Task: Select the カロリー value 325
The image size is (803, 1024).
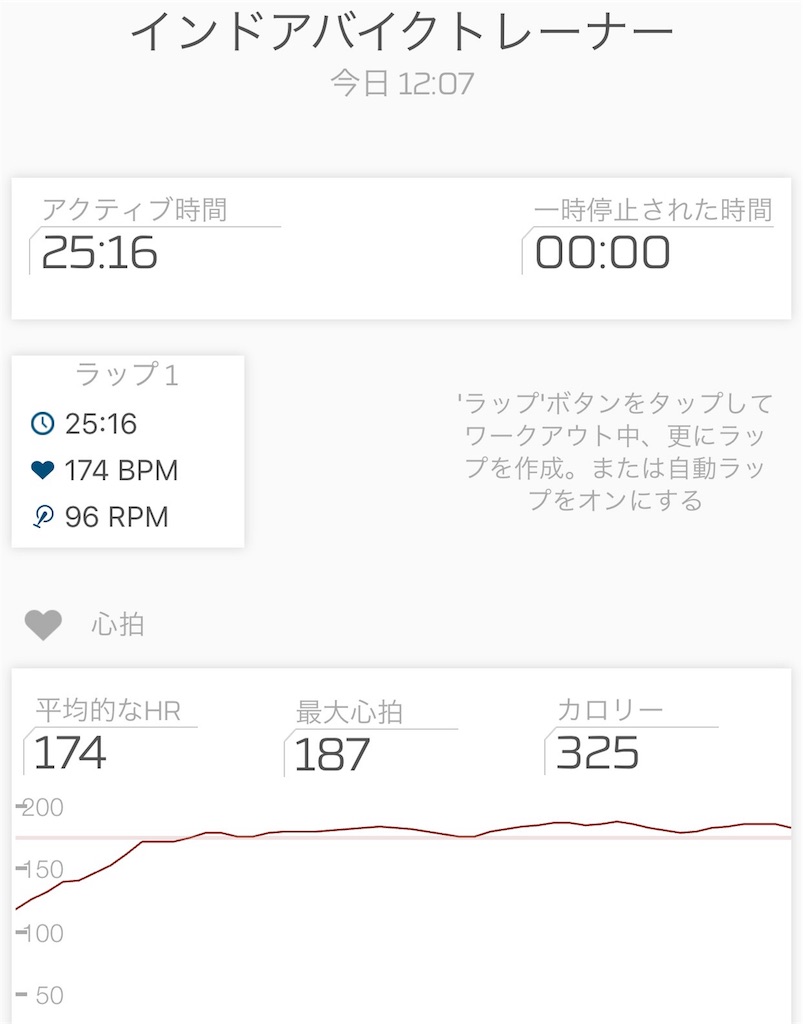Action: (597, 752)
